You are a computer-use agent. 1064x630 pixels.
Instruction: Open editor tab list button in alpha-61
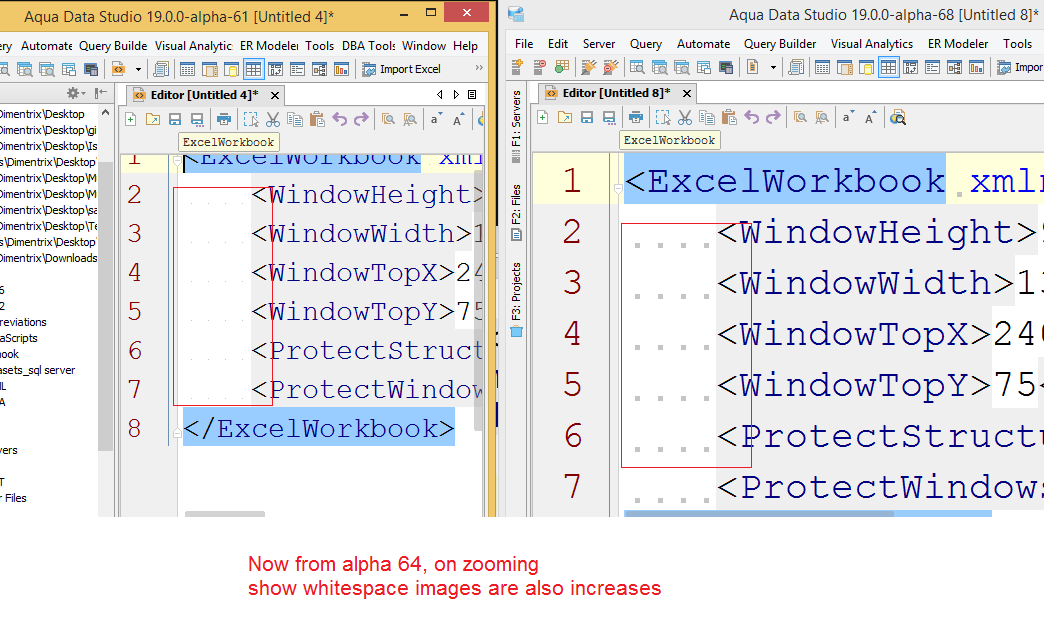472,94
